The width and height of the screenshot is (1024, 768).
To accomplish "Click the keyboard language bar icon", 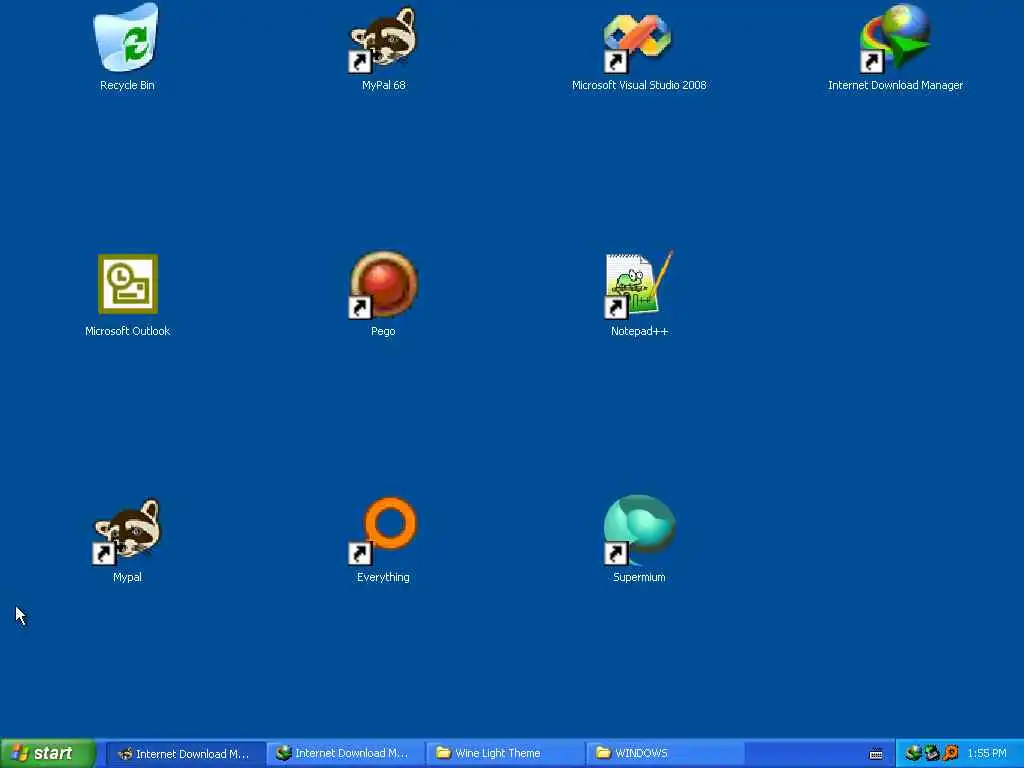I will 876,754.
